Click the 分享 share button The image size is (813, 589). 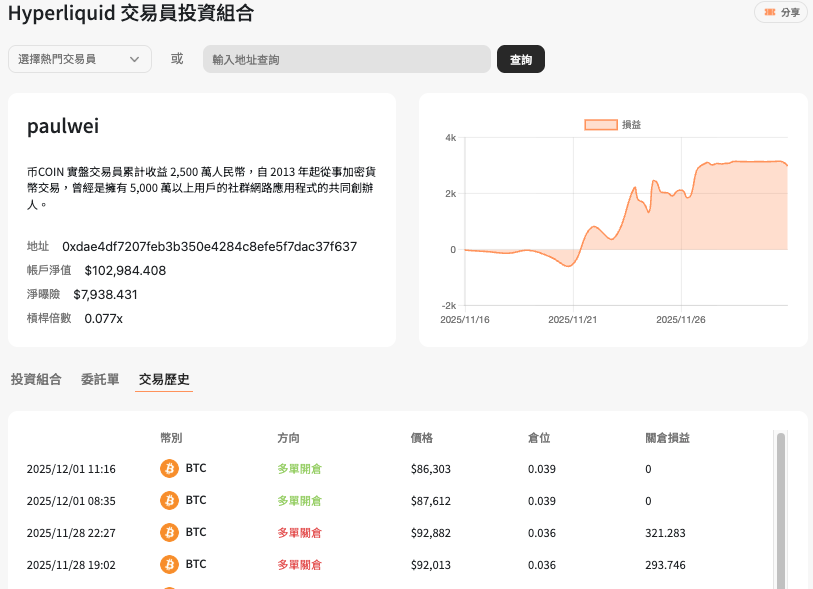pos(780,13)
